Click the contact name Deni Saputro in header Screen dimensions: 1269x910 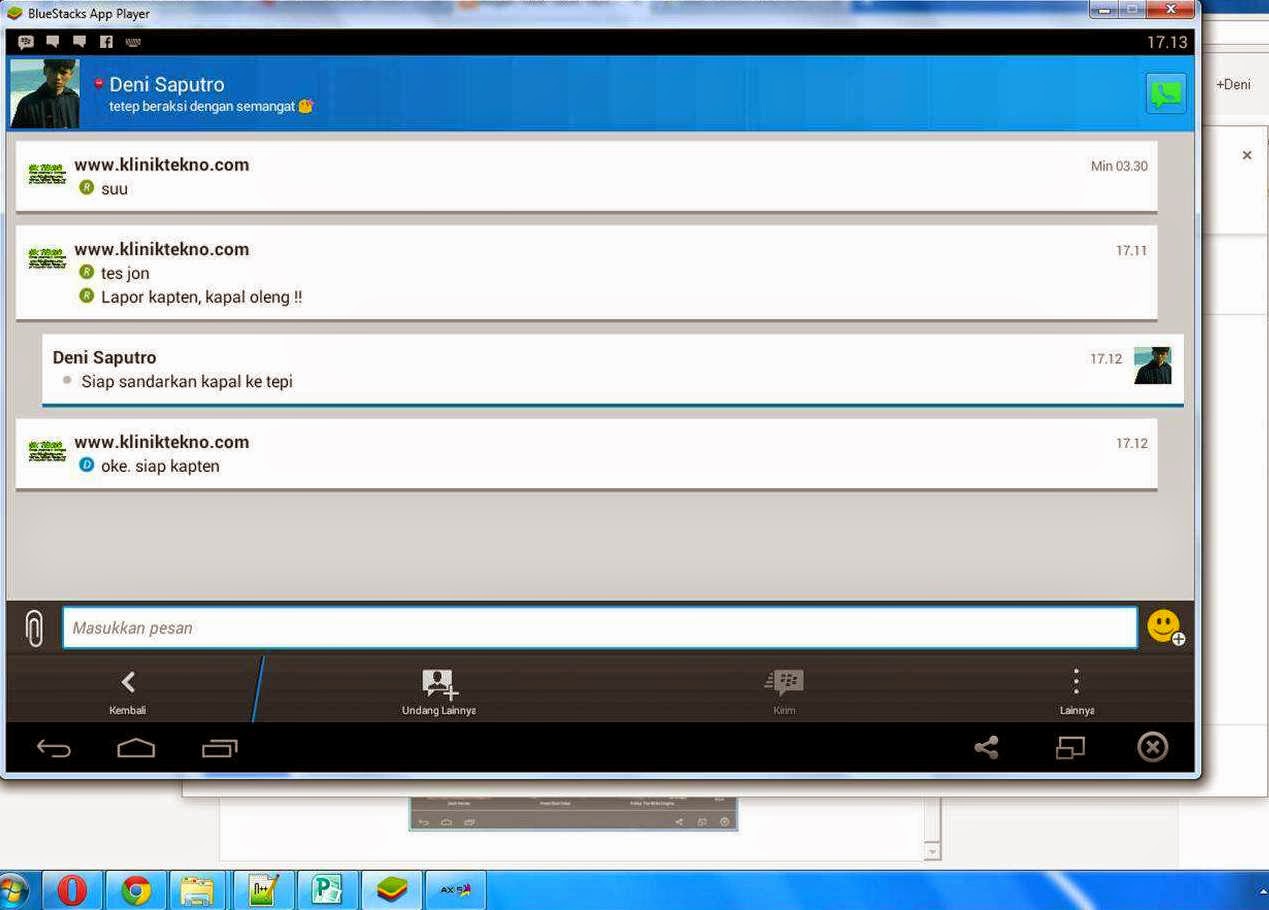pos(167,84)
